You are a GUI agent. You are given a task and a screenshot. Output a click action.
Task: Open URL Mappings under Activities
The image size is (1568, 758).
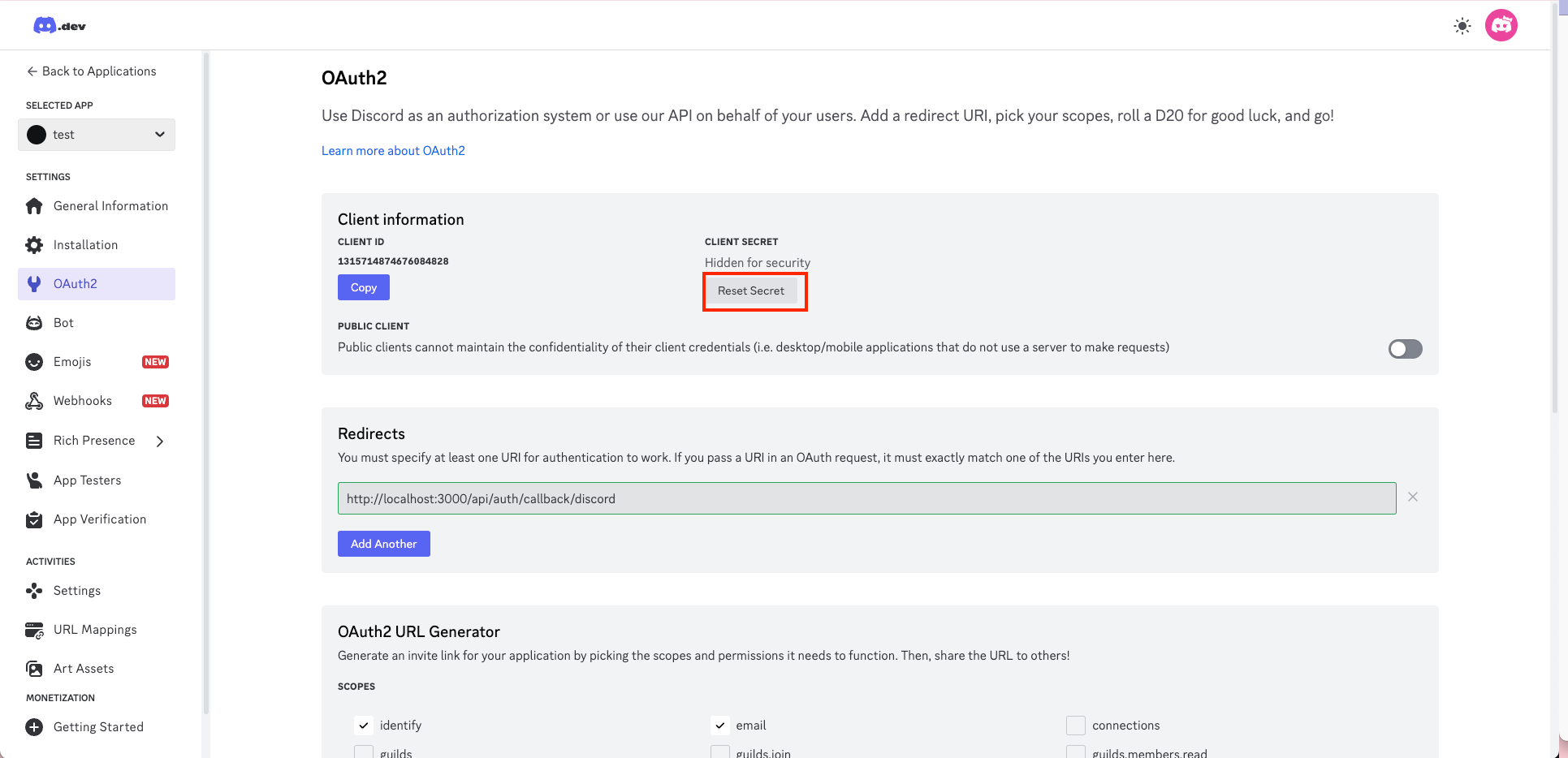97,630
